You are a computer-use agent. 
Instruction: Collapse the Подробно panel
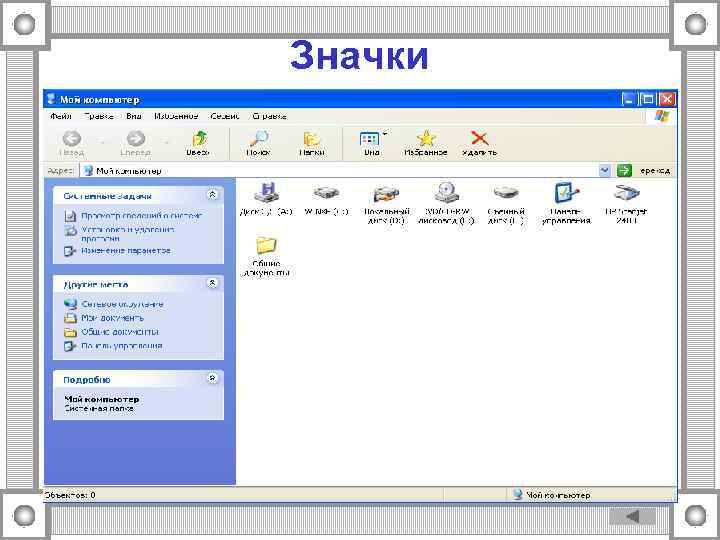(x=212, y=378)
